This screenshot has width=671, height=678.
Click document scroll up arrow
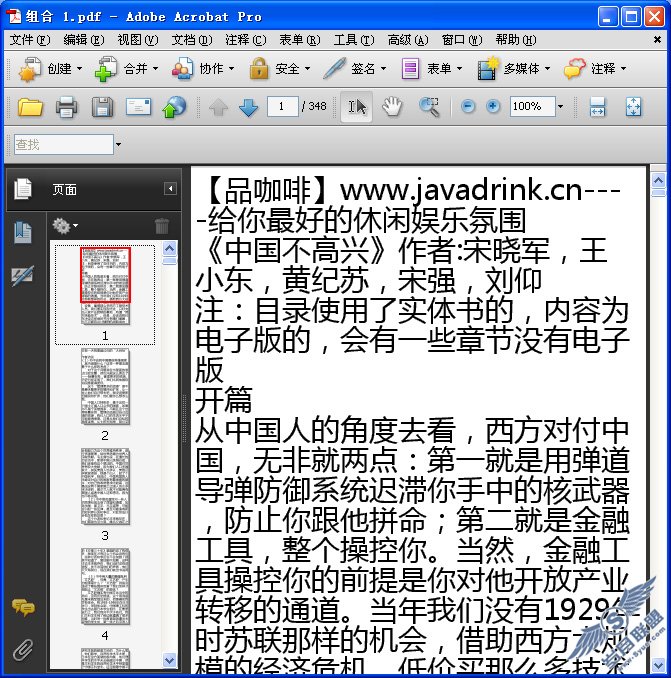(x=658, y=180)
